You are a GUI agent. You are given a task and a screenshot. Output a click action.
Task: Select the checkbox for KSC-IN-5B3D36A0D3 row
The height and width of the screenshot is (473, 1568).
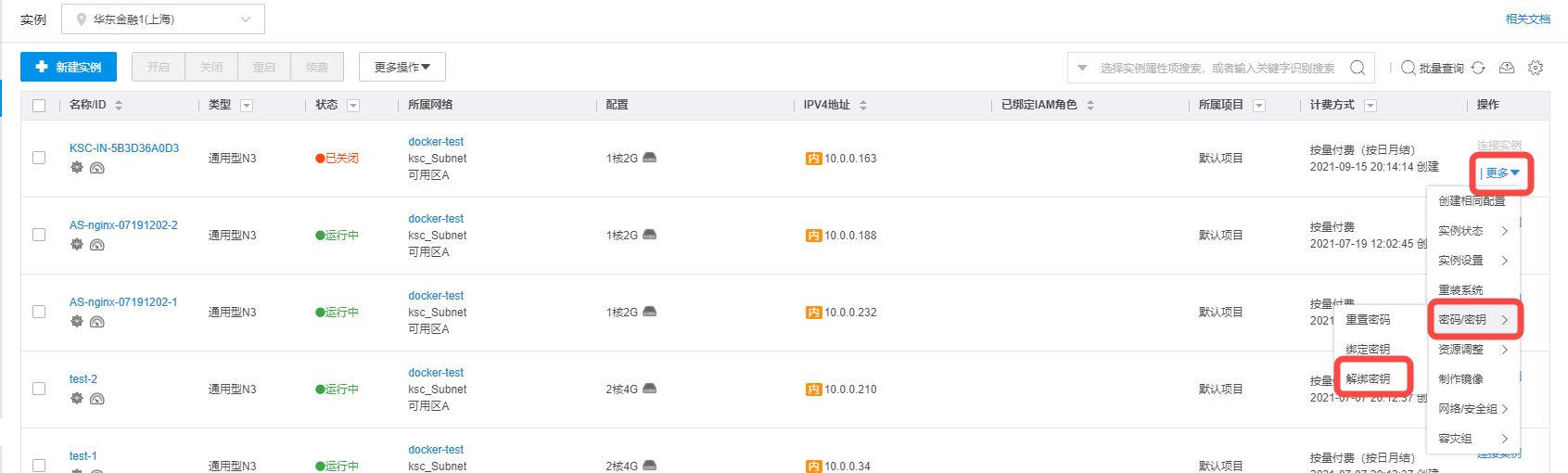point(39,158)
